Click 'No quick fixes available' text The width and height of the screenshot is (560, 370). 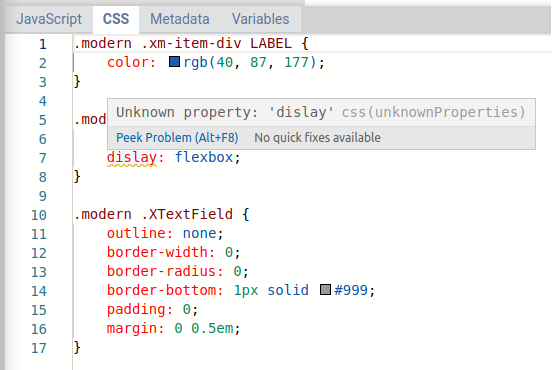[318, 138]
